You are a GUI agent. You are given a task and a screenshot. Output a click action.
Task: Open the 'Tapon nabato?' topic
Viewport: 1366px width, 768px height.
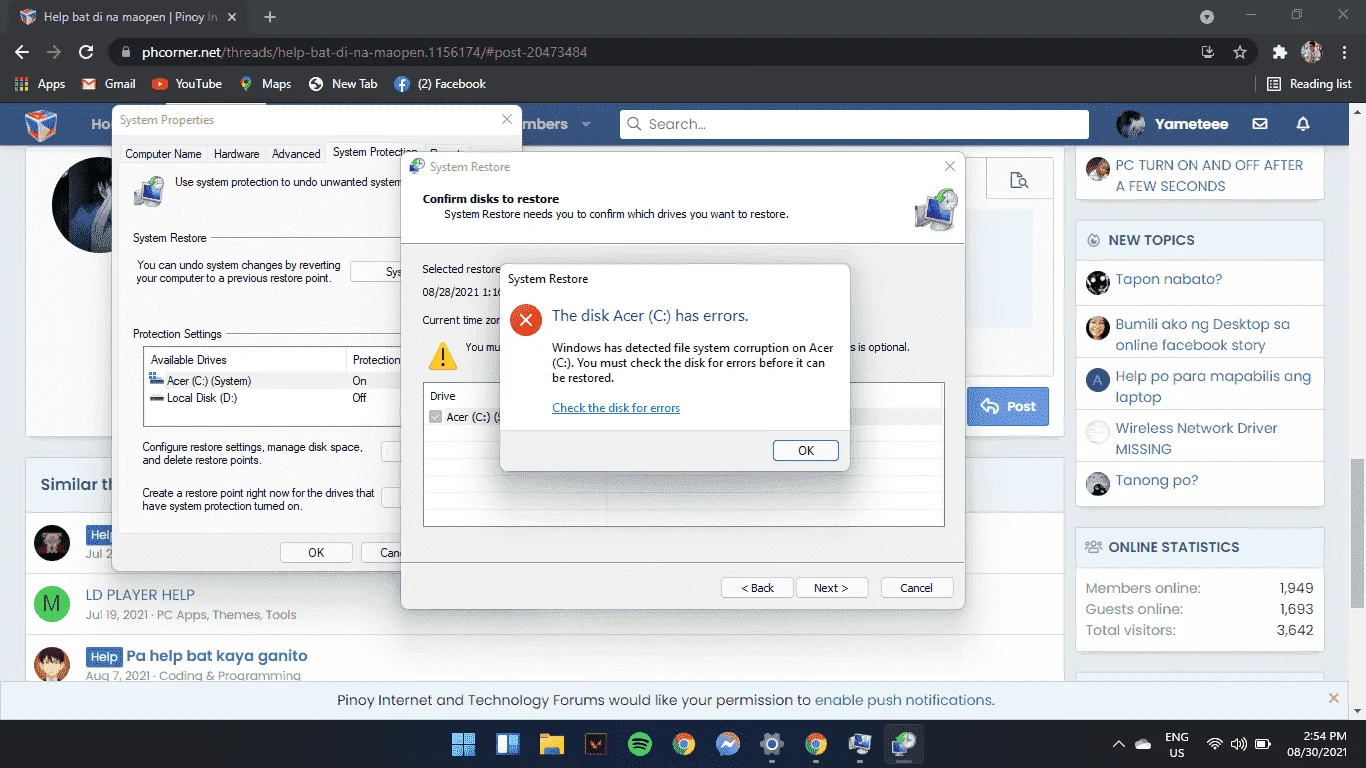pyautogui.click(x=1169, y=279)
